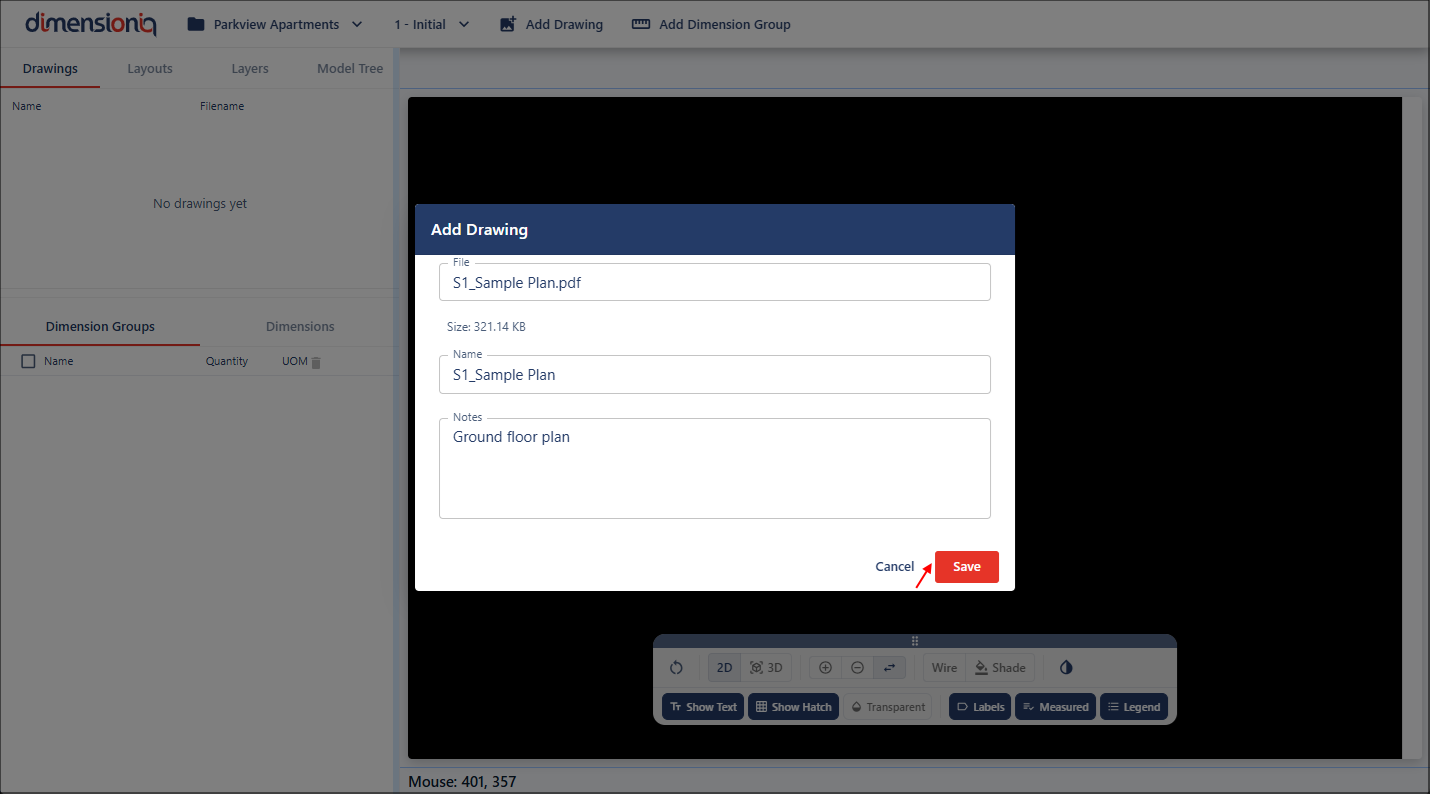1430x794 pixels.
Task: Tick the select-all Dimension Groups checkbox
Action: (28, 361)
